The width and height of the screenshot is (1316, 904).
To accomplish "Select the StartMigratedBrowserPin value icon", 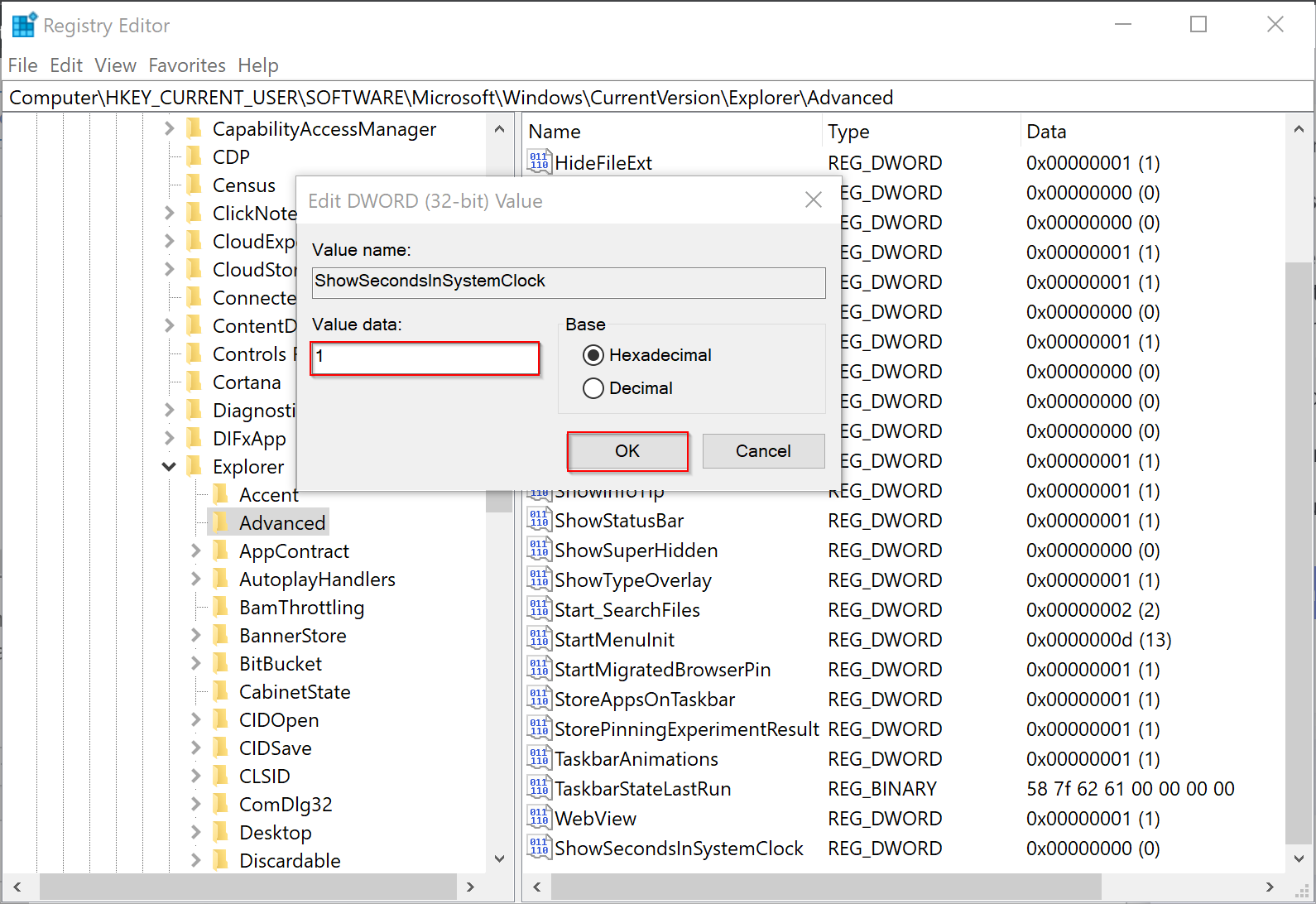I will [x=539, y=669].
